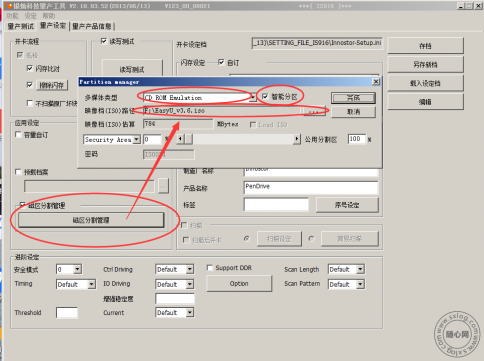Click the 读写测试 button

click(132, 69)
